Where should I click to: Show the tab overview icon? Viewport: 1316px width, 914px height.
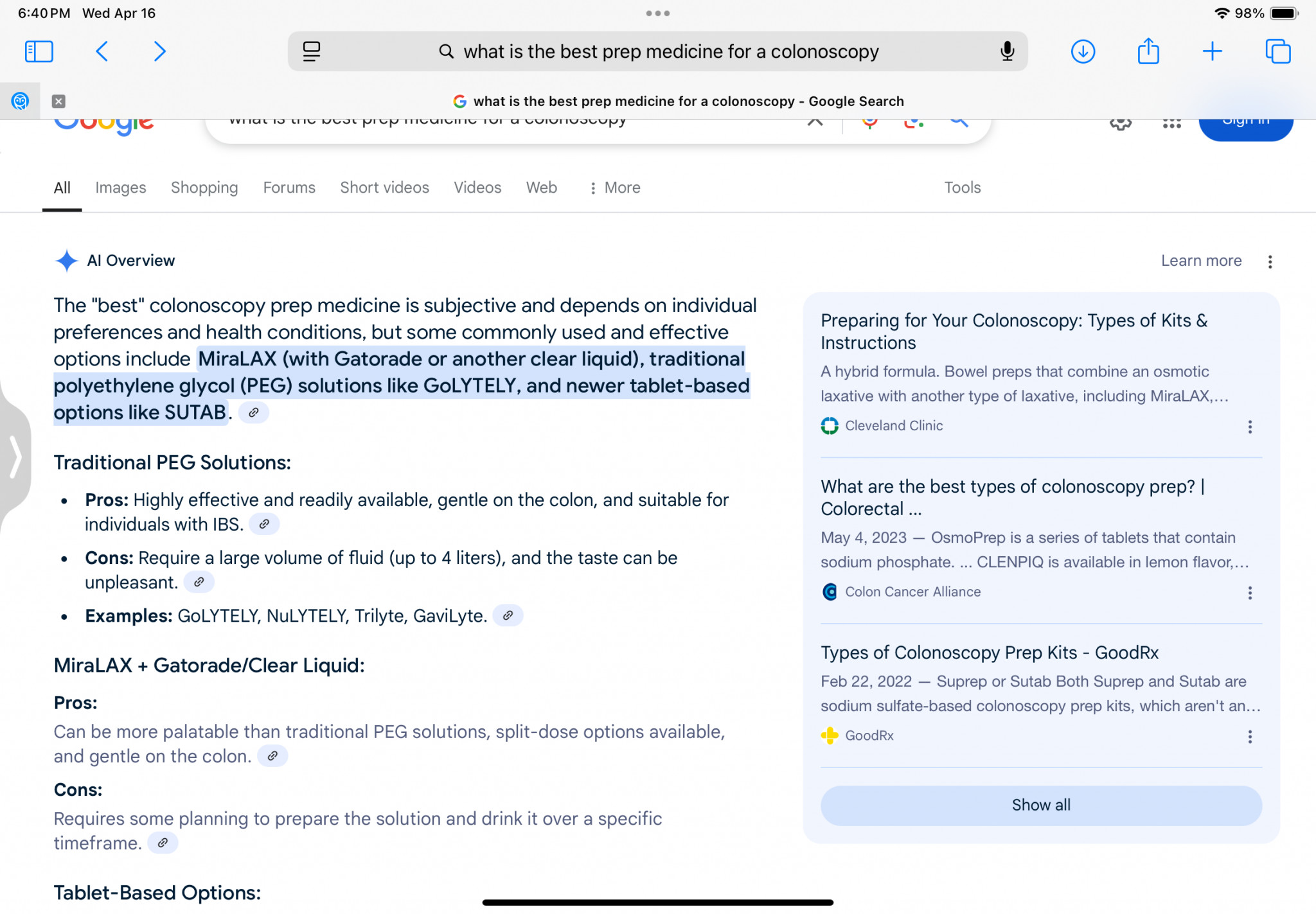pos(1277,51)
